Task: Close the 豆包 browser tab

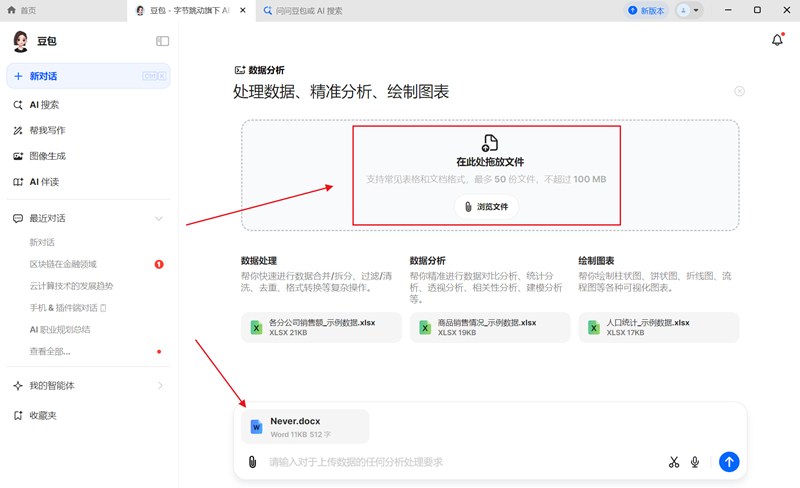Action: [243, 10]
